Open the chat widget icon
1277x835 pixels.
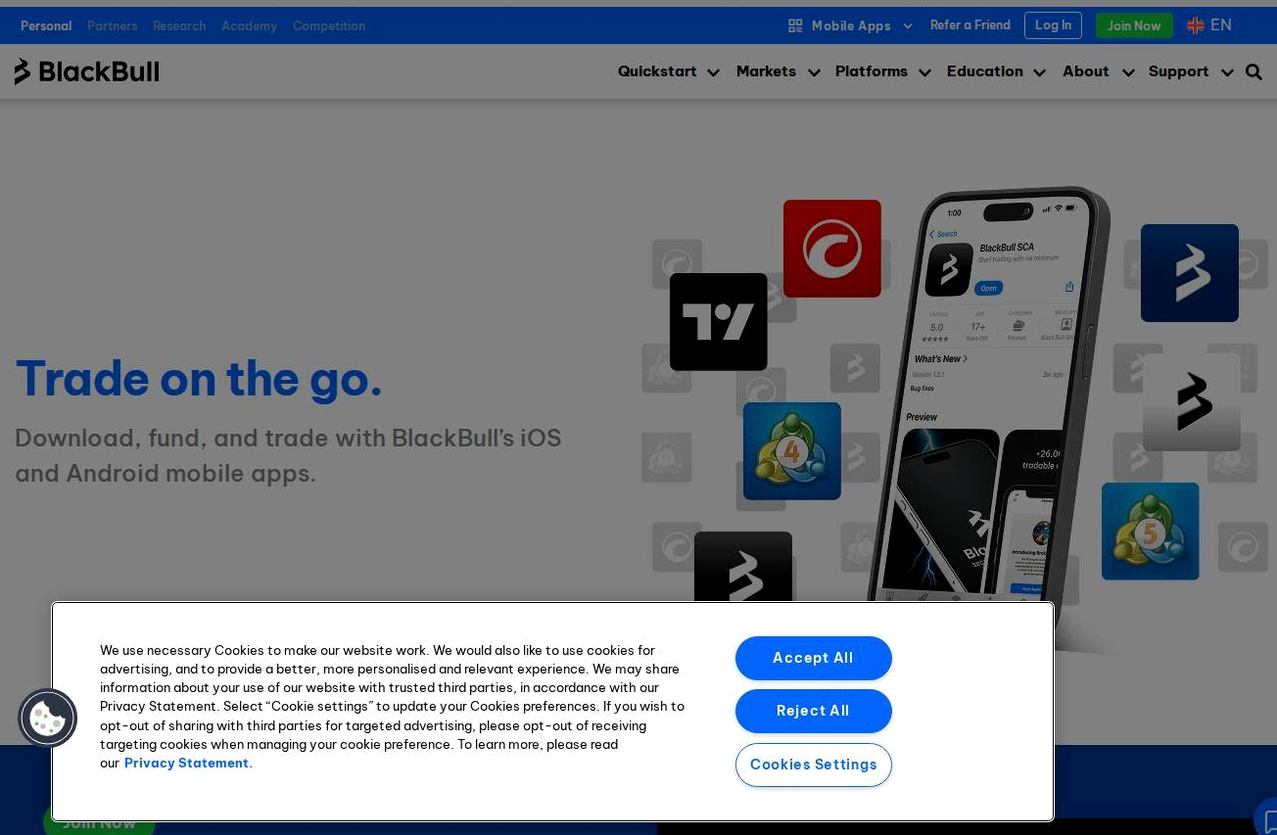(x=1267, y=820)
